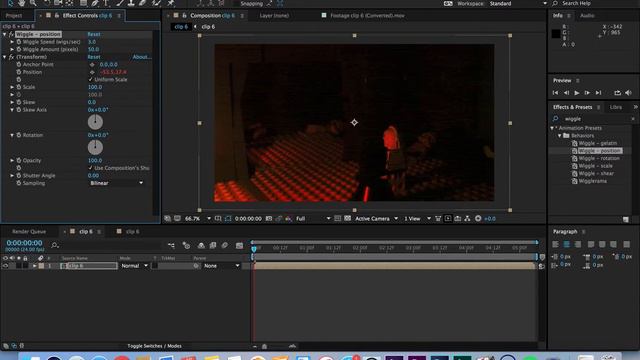
Task: Click the Transform effect fx icon
Action: (11, 57)
